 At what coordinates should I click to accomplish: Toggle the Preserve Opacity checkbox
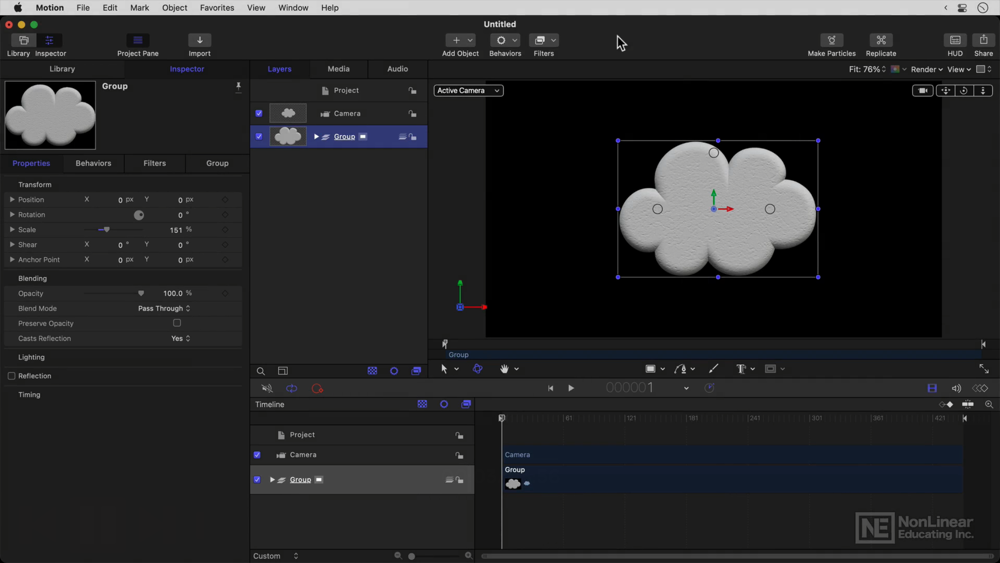[177, 323]
